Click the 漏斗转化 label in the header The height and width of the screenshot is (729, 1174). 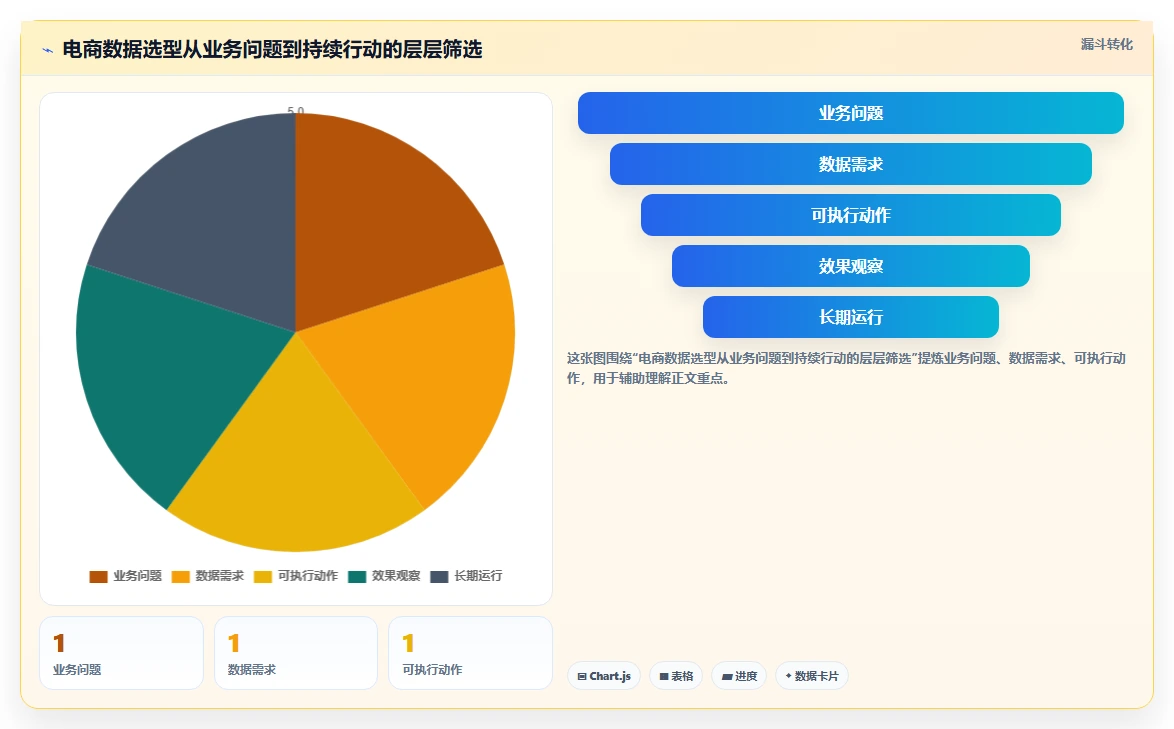click(x=1107, y=44)
